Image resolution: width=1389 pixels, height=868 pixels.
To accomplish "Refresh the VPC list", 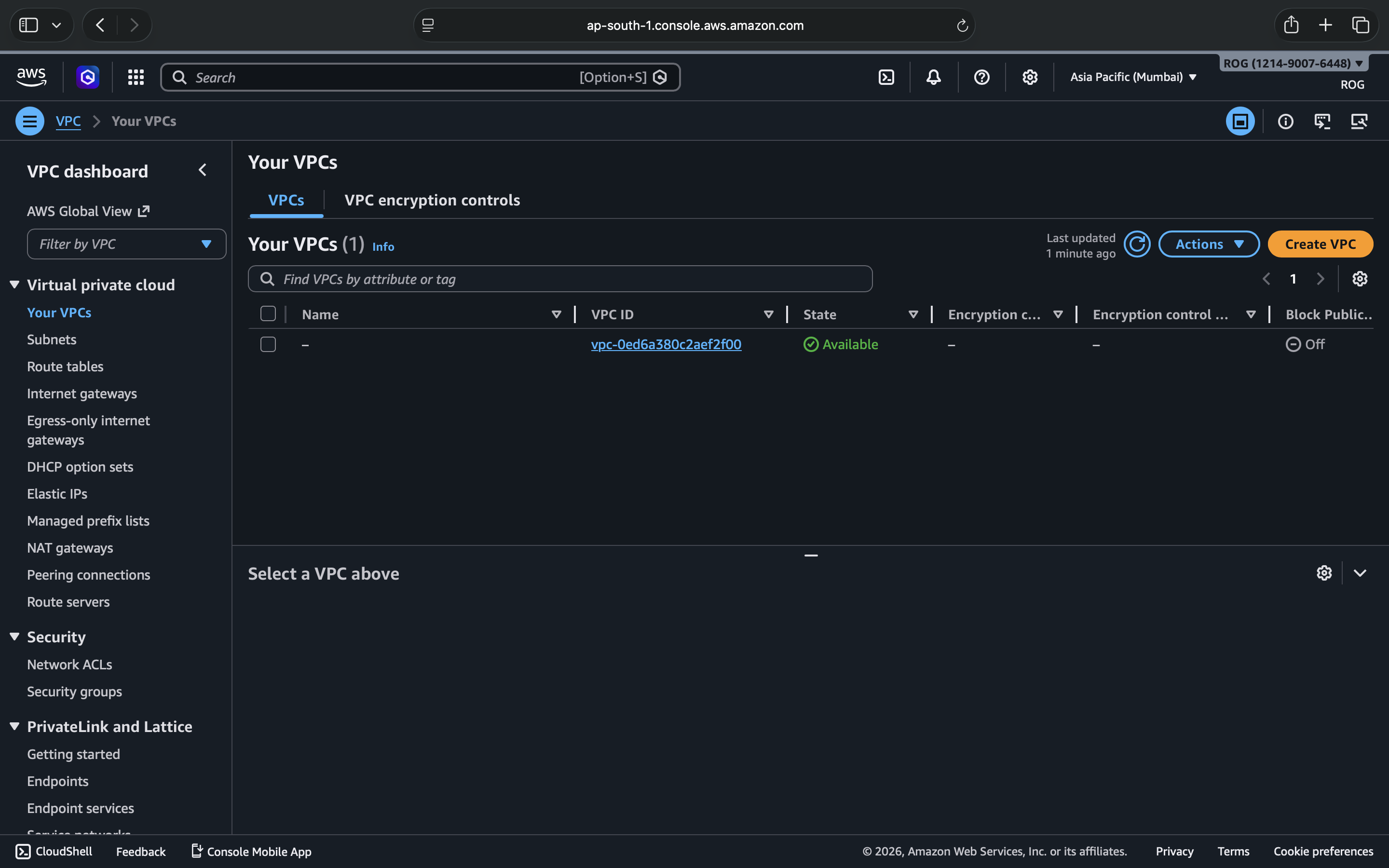I will click(1136, 244).
